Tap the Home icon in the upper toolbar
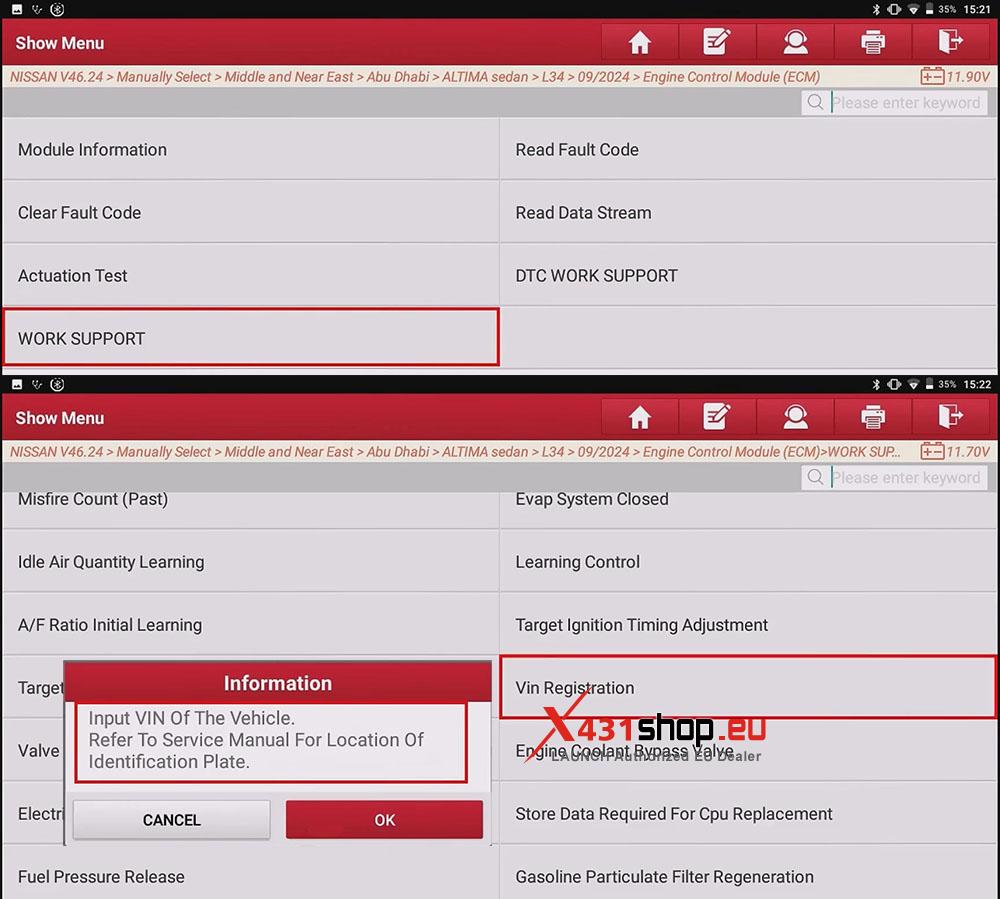 pos(640,43)
